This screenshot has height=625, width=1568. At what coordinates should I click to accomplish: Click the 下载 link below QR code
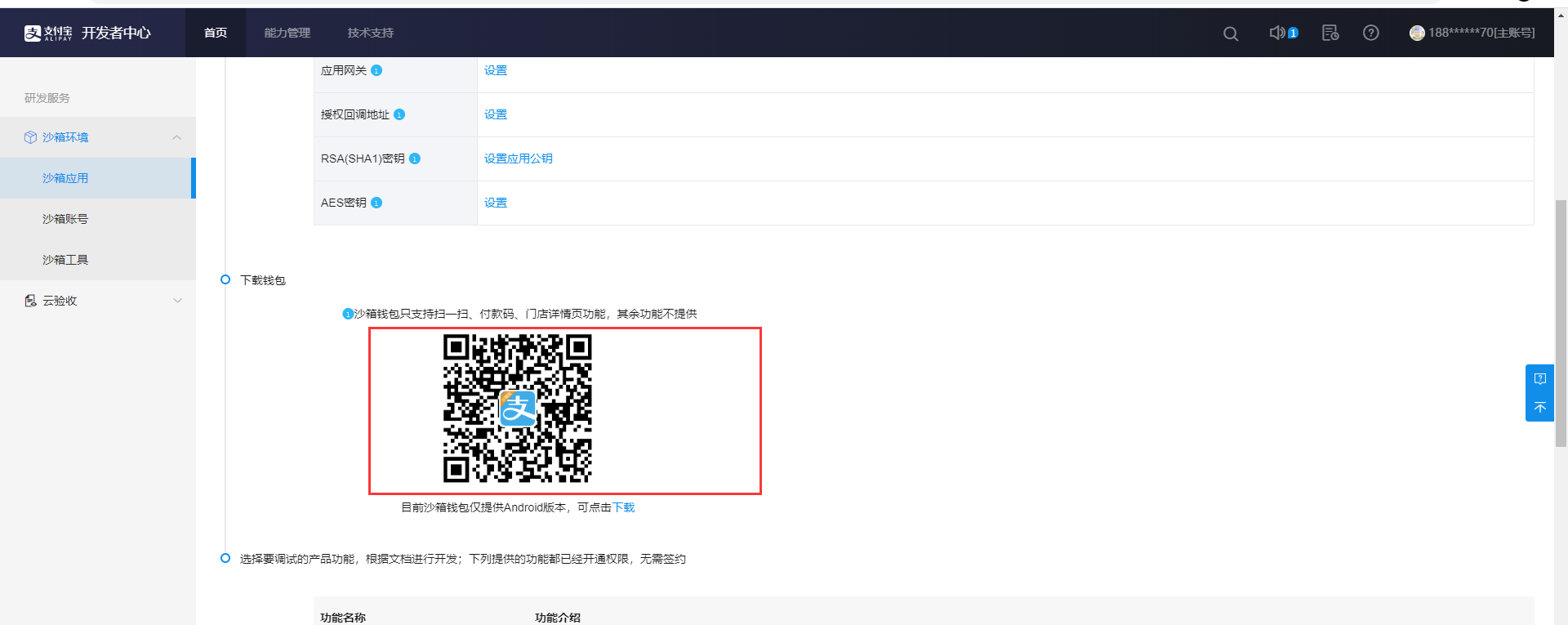click(x=624, y=507)
